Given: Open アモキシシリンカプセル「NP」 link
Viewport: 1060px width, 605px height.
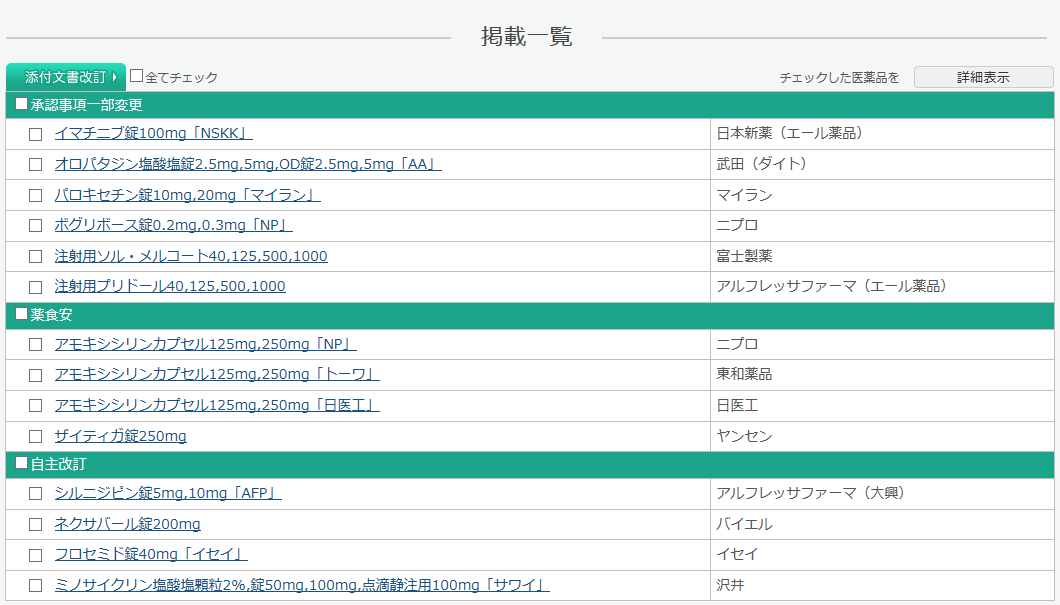Looking at the screenshot, I should click(206, 343).
